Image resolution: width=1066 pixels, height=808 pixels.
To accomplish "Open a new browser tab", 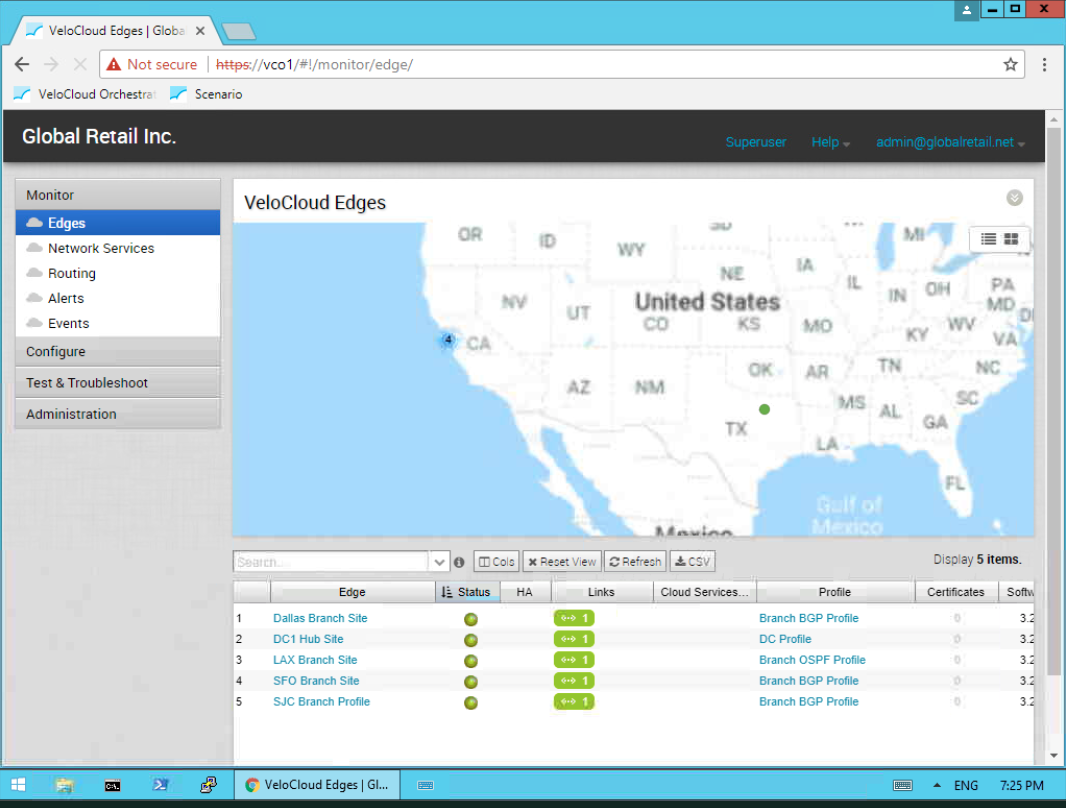I will (x=239, y=31).
